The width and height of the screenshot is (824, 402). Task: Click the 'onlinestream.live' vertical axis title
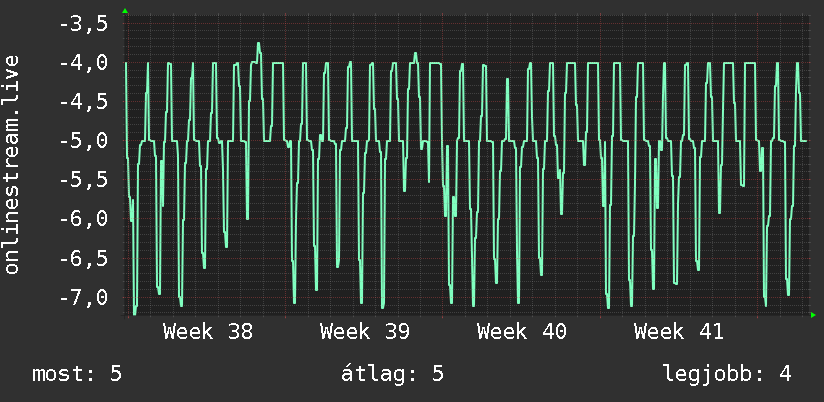pos(12,164)
